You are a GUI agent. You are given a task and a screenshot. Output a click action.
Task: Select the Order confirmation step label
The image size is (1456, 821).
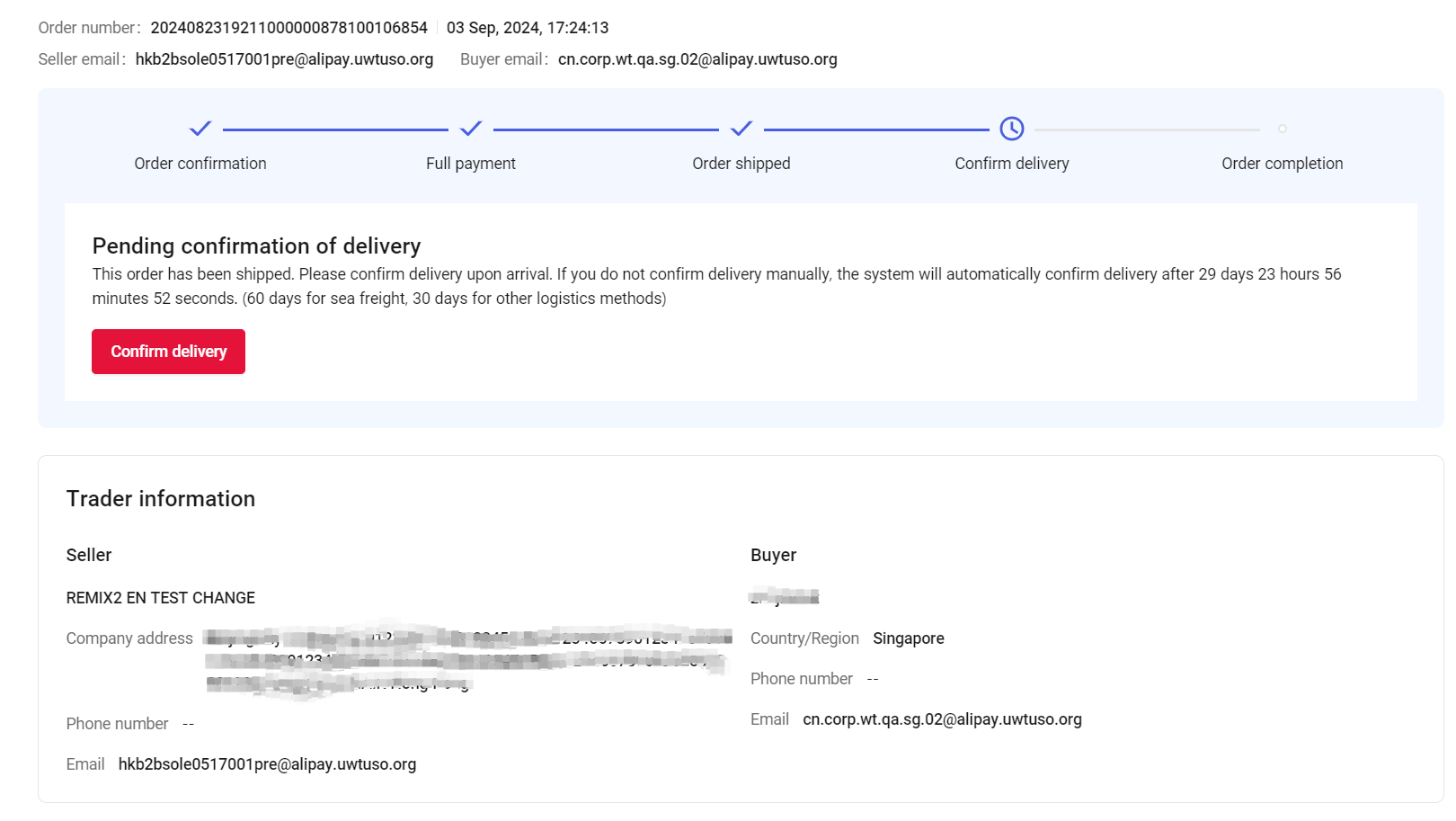tap(200, 164)
